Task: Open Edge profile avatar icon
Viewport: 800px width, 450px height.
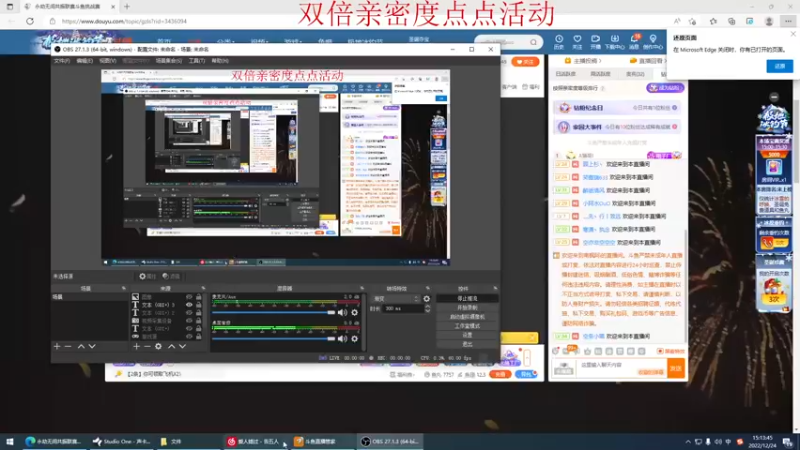Action: [x=769, y=21]
